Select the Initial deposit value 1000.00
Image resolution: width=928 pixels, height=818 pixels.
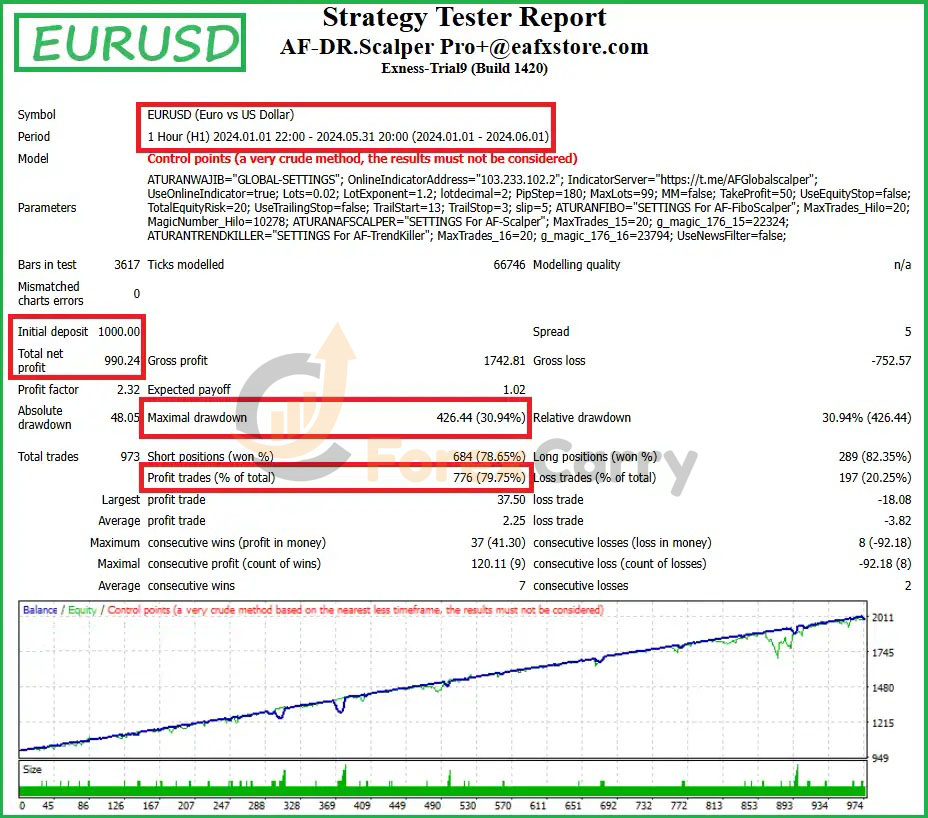click(x=119, y=332)
